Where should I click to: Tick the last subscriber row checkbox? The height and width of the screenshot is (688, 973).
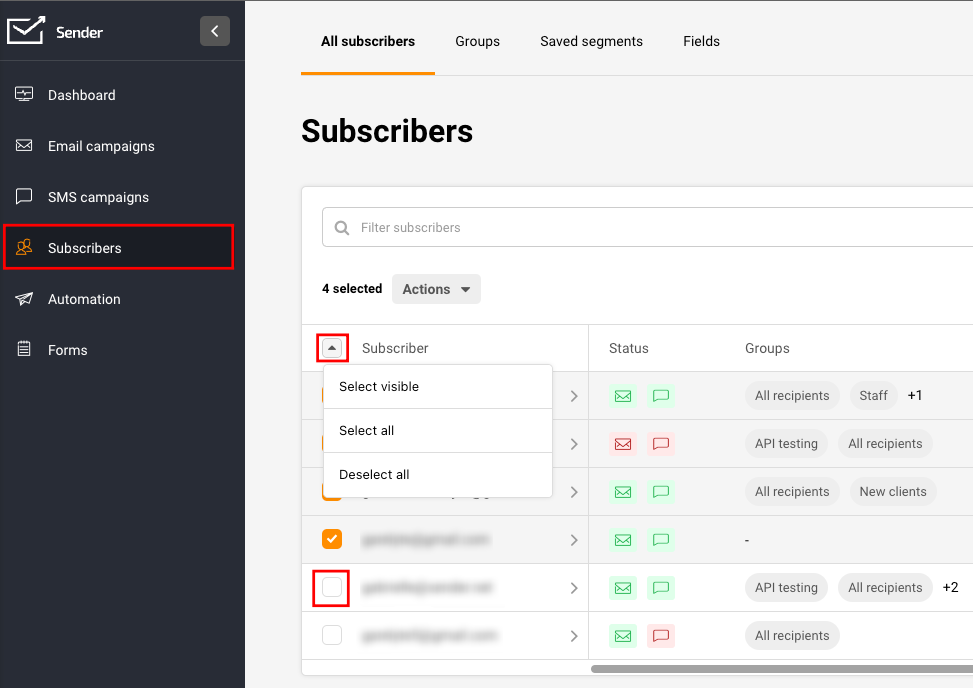coord(332,636)
